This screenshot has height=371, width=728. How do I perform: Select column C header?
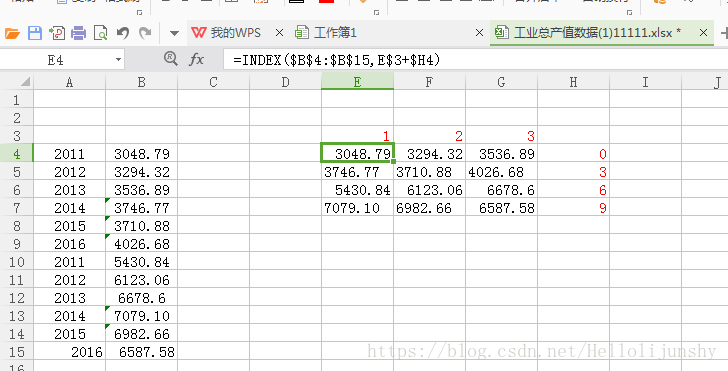pyautogui.click(x=214, y=82)
